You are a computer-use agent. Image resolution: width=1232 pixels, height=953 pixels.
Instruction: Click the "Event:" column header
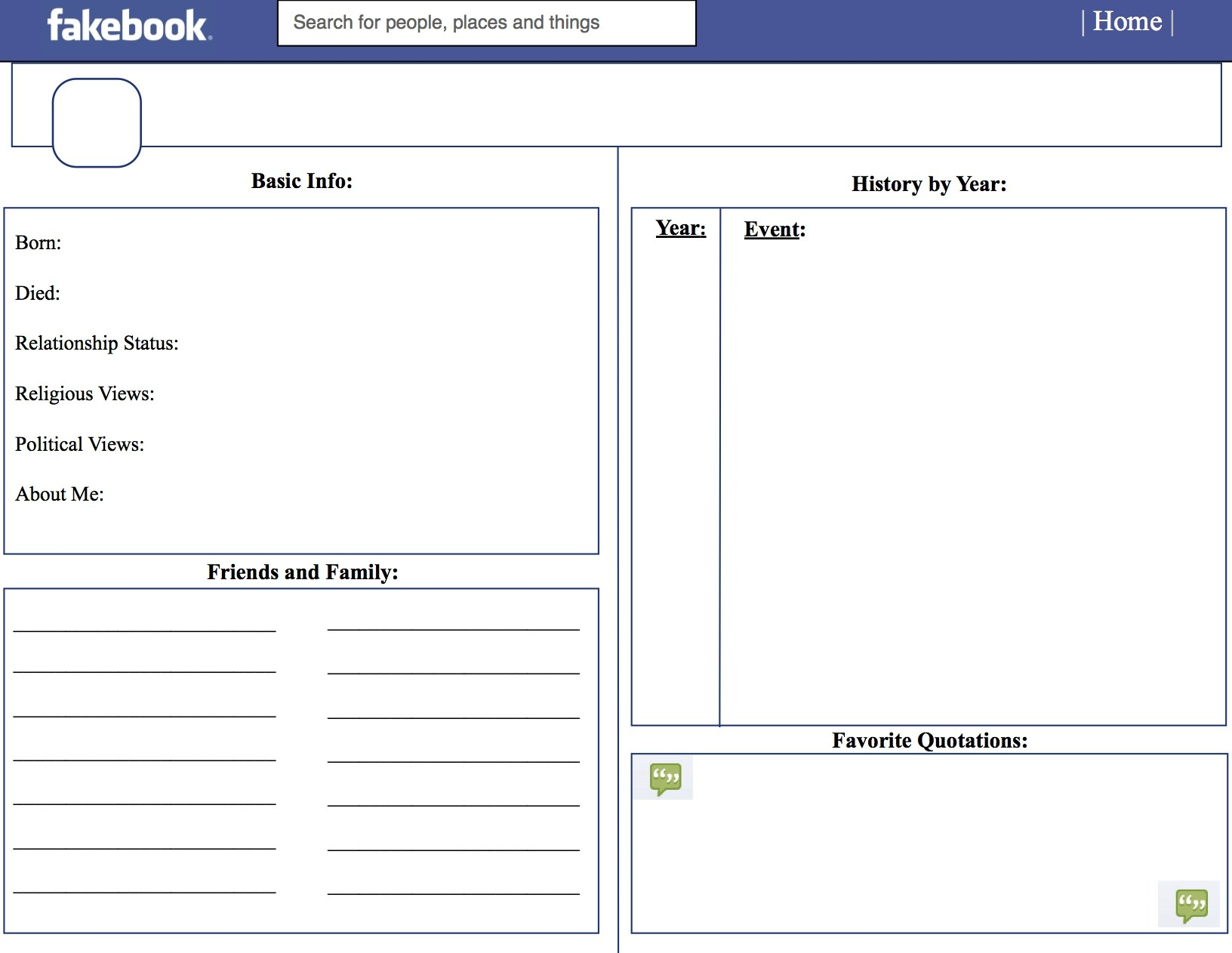click(x=775, y=230)
